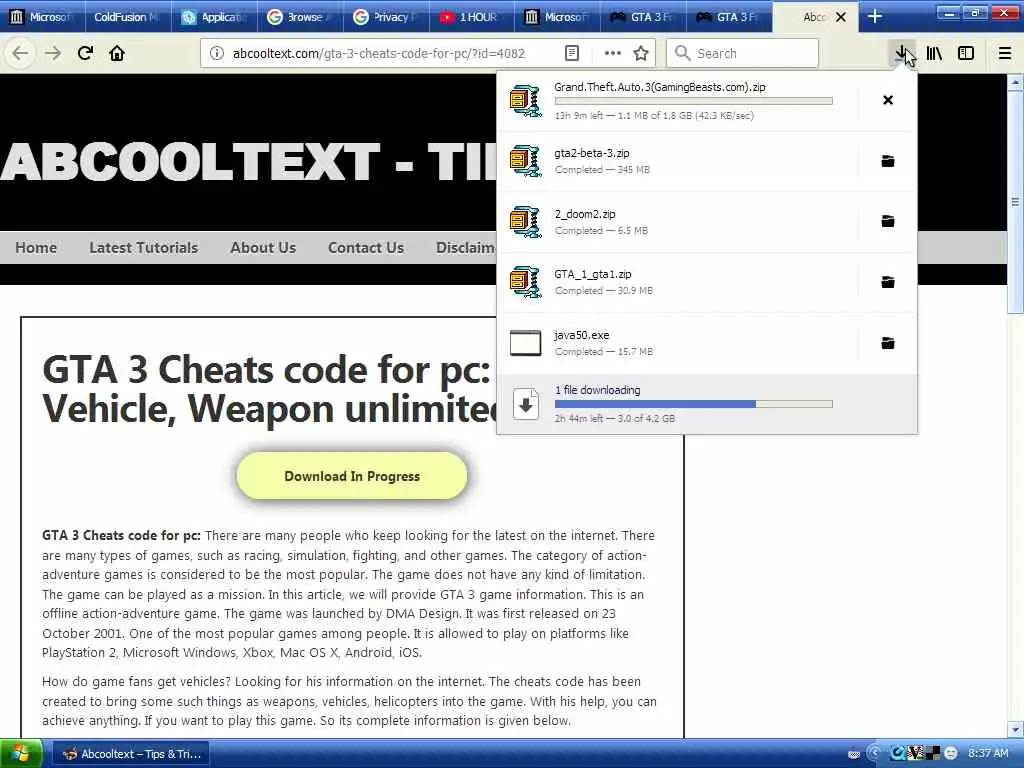Click the 1 file downloading progress bar
The image size is (1024, 768).
694,404
